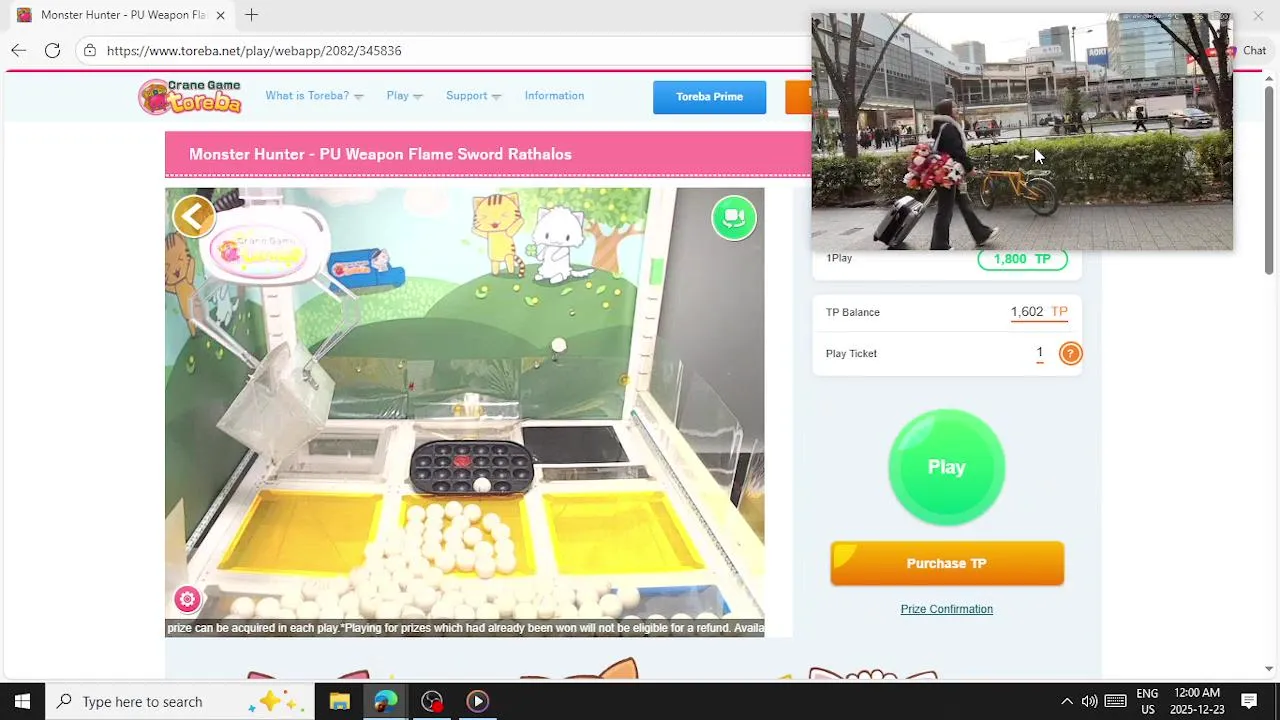1280x720 pixels.
Task: Expand the What is Toreba? menu
Action: point(314,96)
